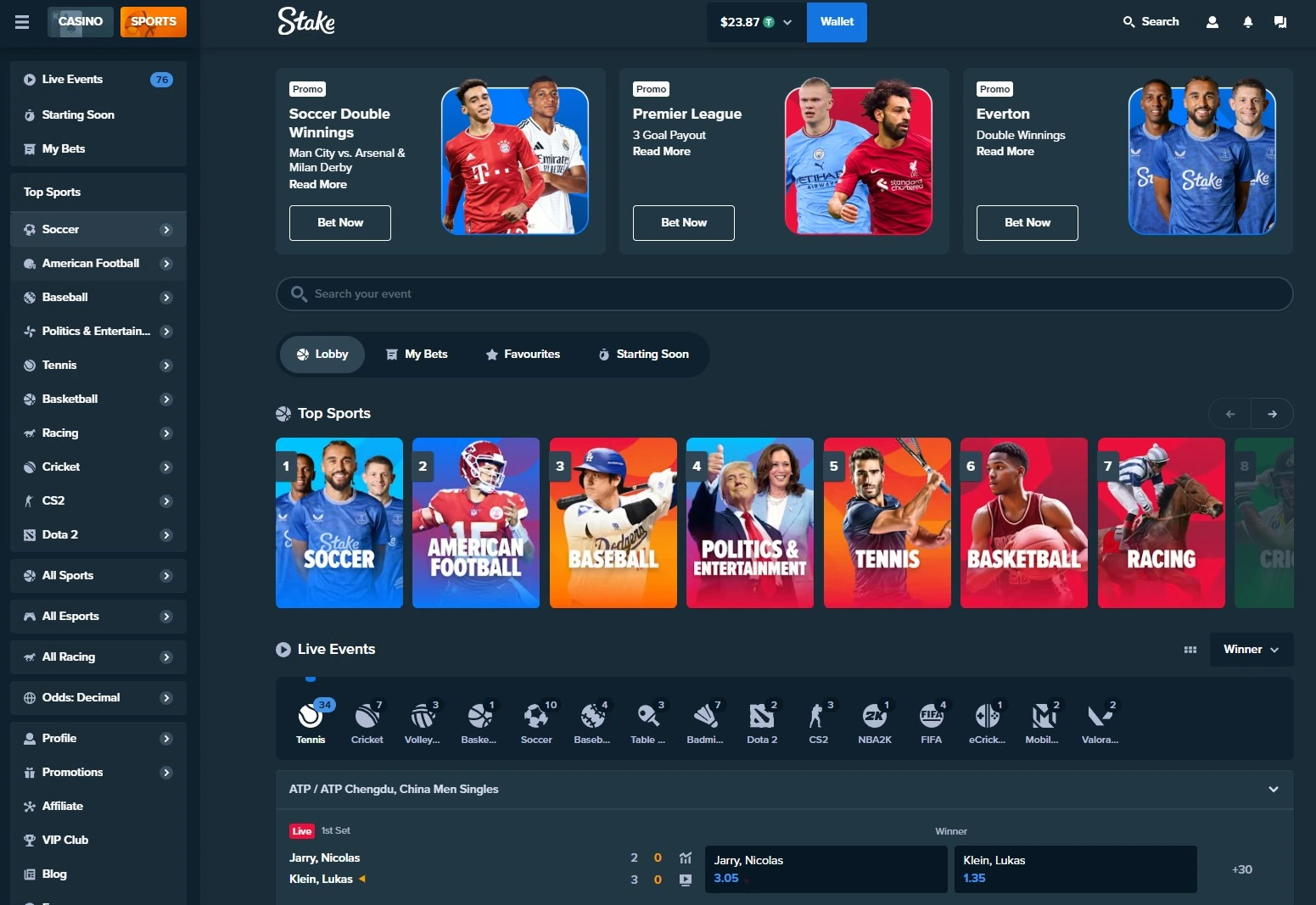The width and height of the screenshot is (1316, 905).
Task: Select NBA2K live events icon
Action: (875, 722)
